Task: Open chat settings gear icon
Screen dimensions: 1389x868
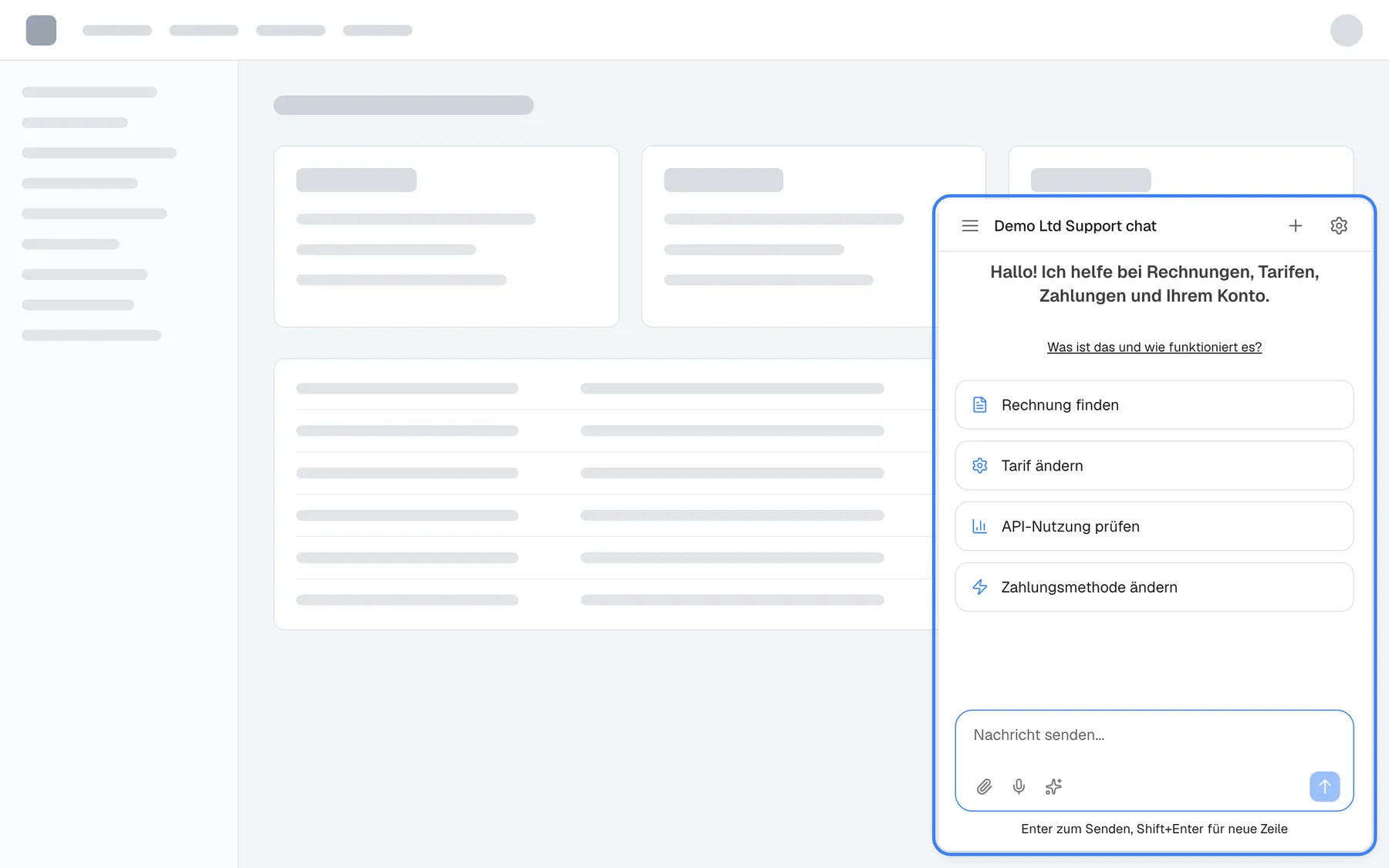Action: pos(1339,226)
